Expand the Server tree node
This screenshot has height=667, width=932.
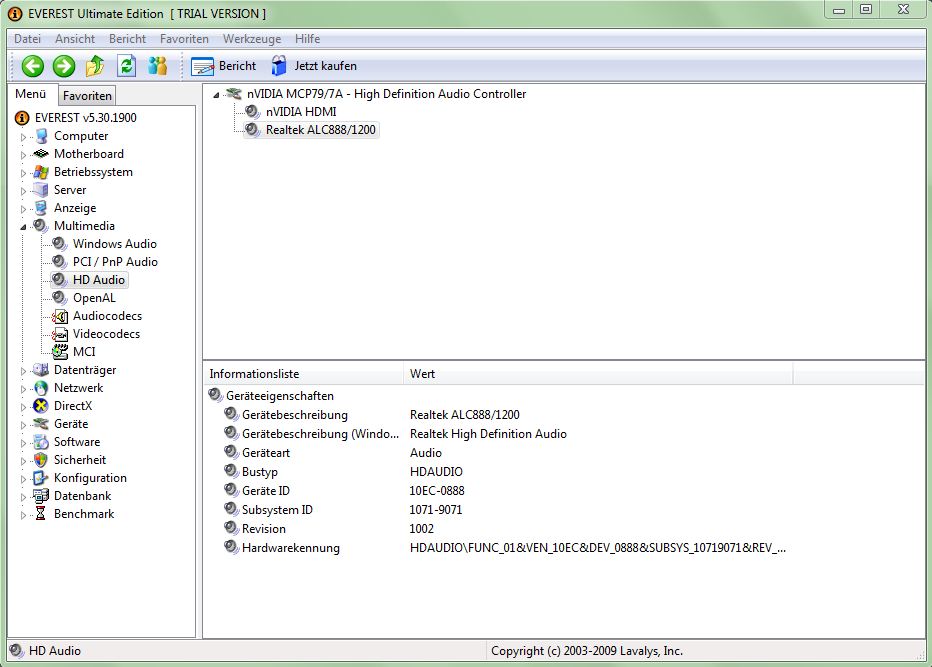(23, 191)
